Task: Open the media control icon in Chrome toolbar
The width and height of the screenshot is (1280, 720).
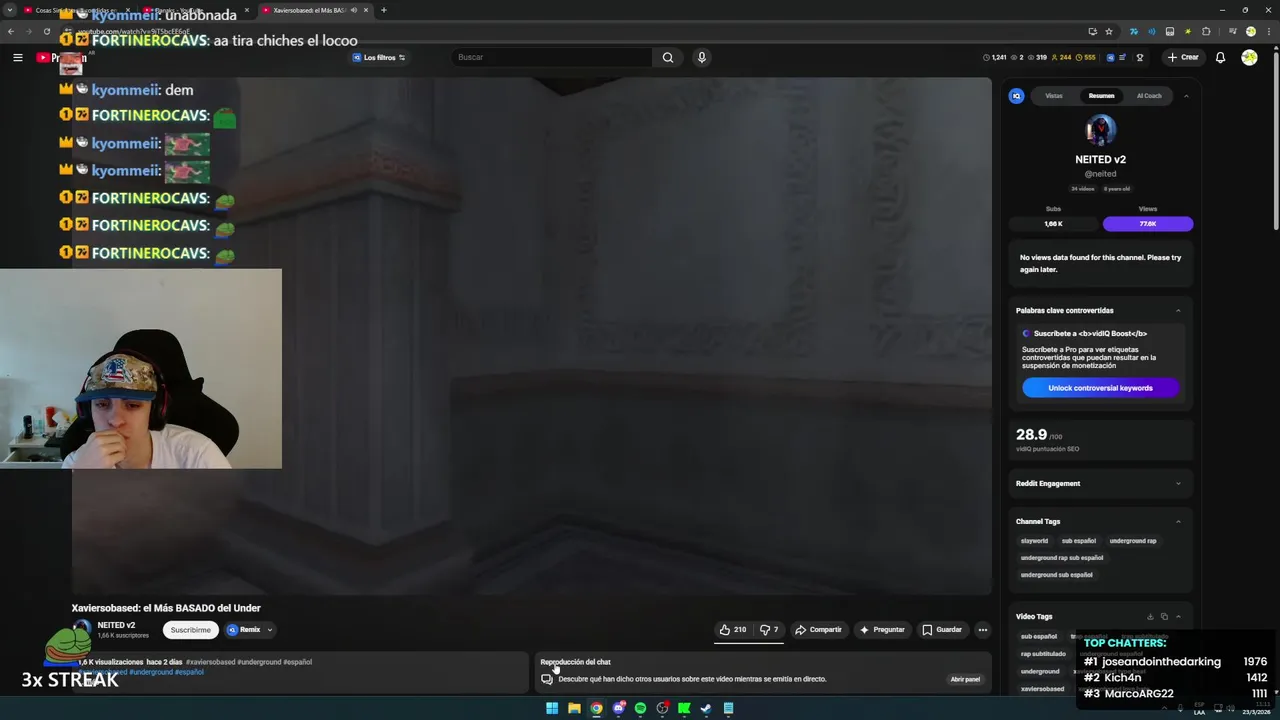Action: tap(1232, 31)
